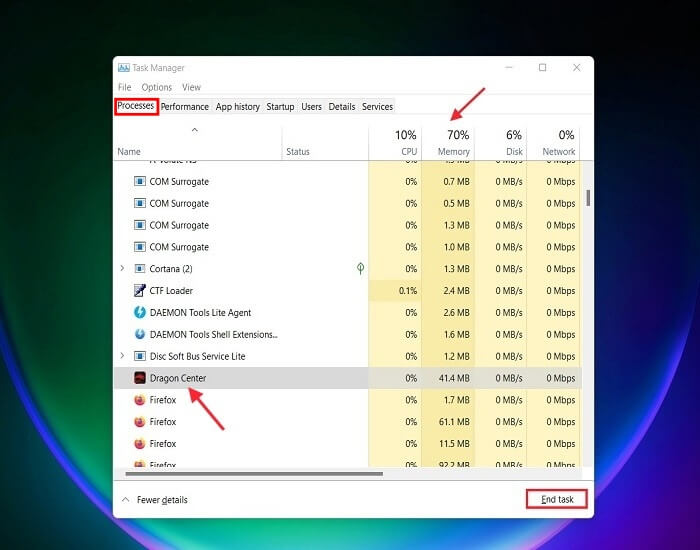Click the 2.4 MB memory value
The height and width of the screenshot is (550, 700).
(456, 291)
